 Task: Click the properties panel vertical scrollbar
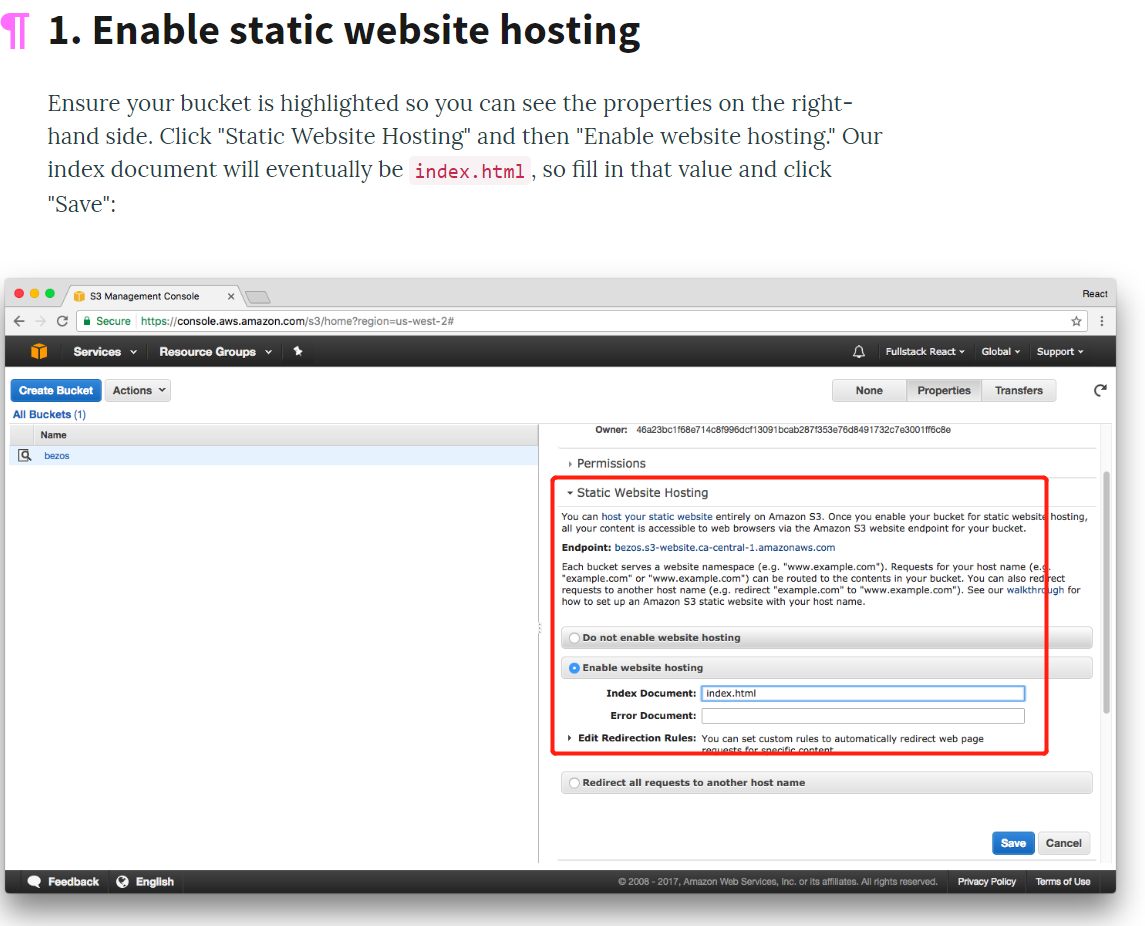(x=1106, y=592)
